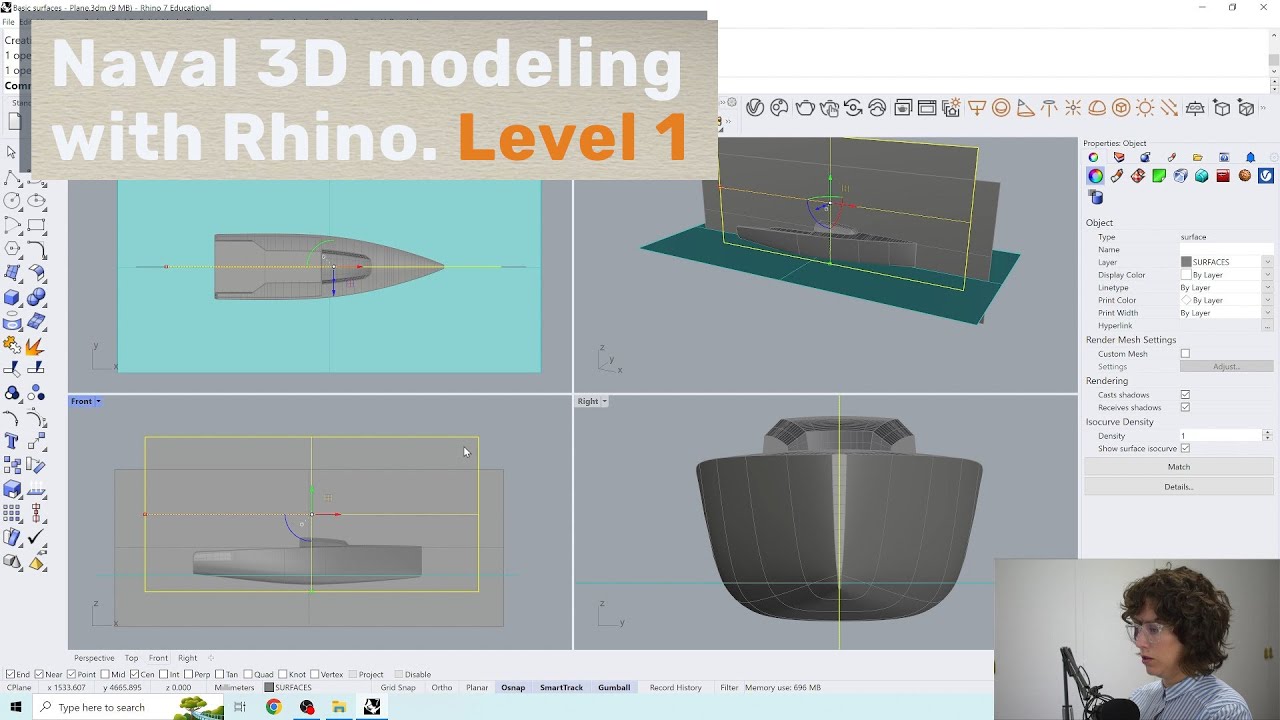The image size is (1280, 720).
Task: Switch to the Right viewport tab
Action: point(187,658)
